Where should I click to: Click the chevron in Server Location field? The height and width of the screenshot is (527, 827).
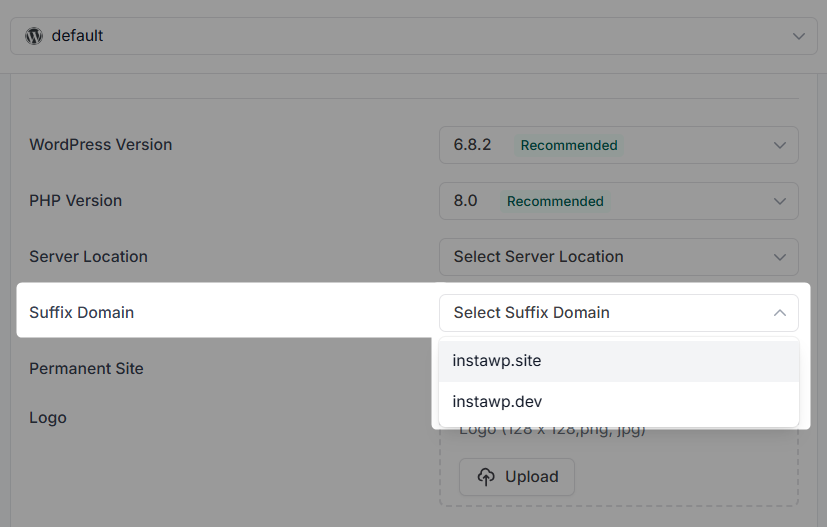(780, 257)
